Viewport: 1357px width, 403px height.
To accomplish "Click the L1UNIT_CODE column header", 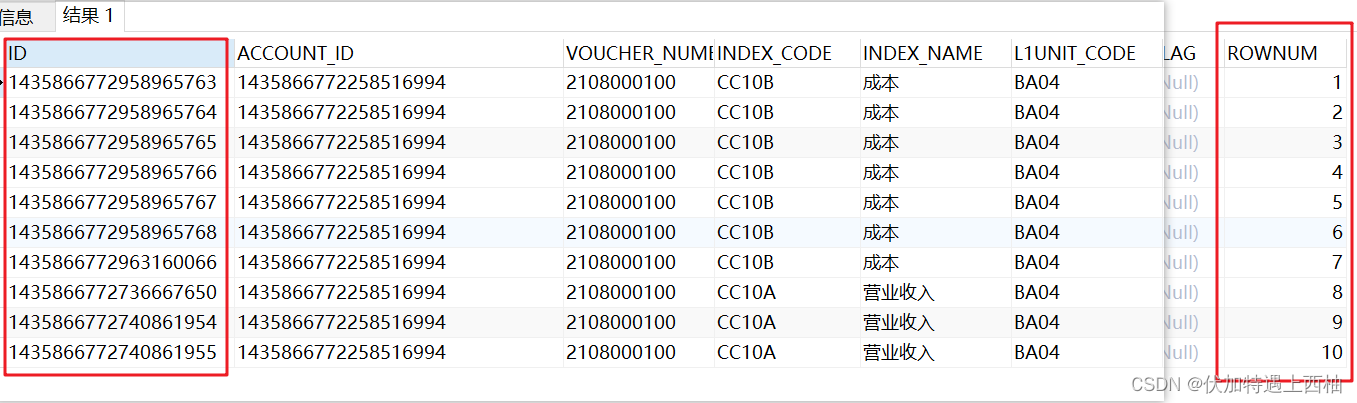I will (x=1087, y=53).
